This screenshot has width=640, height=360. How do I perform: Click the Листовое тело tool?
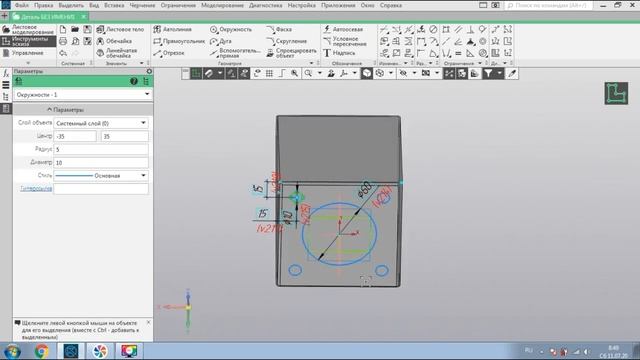(x=120, y=29)
